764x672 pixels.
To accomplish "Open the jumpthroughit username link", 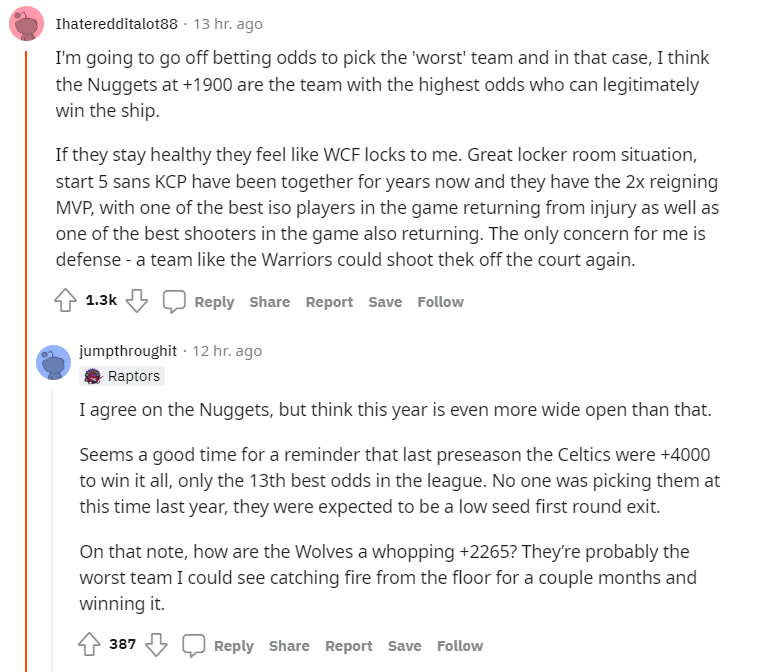I will [x=128, y=351].
